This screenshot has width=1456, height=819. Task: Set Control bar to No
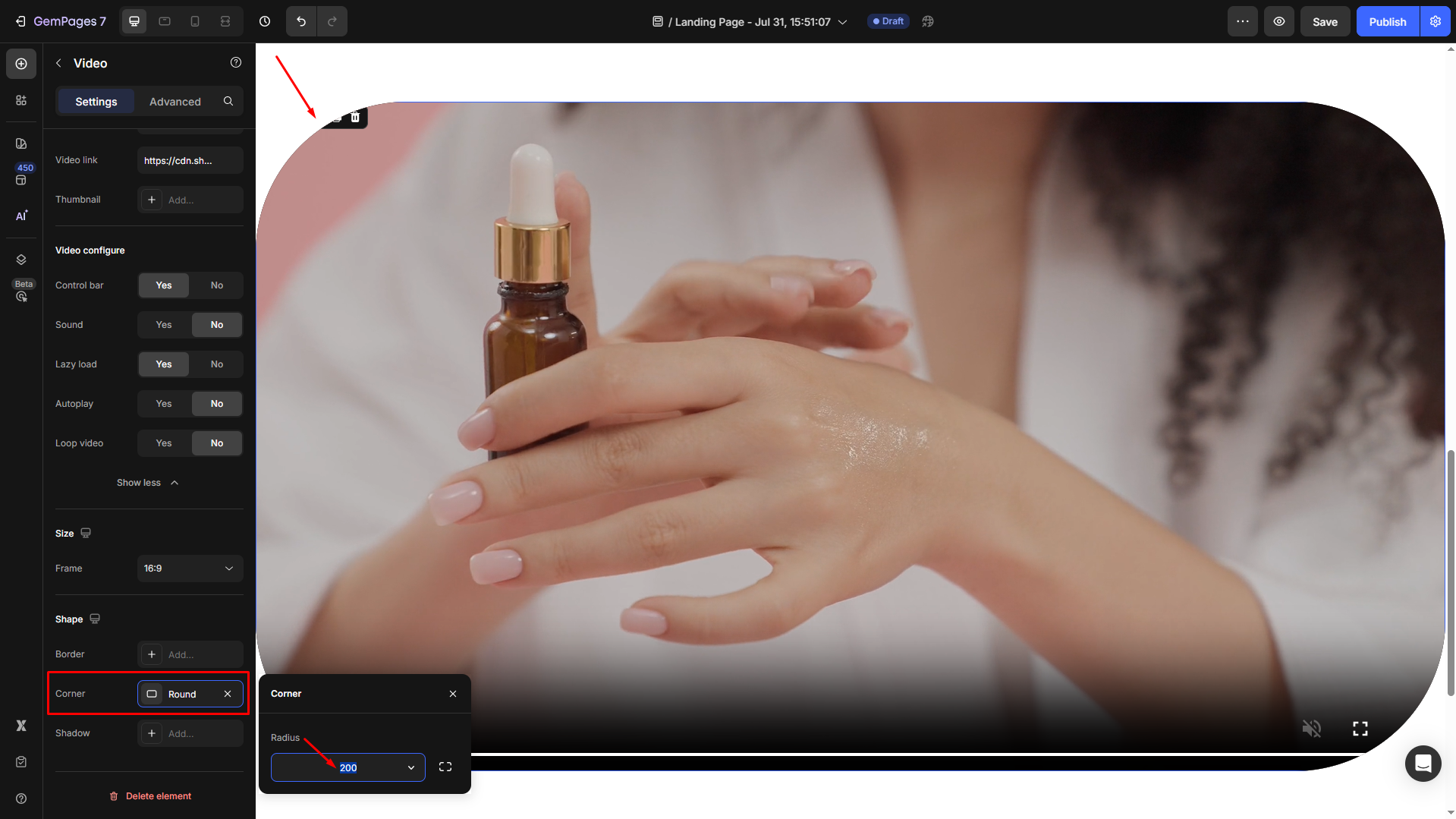(x=217, y=285)
